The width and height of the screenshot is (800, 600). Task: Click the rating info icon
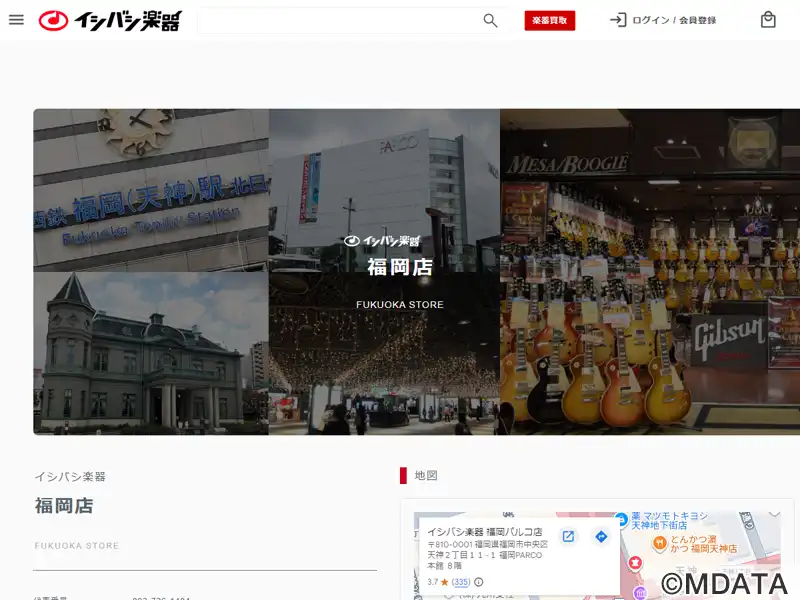[x=479, y=582]
